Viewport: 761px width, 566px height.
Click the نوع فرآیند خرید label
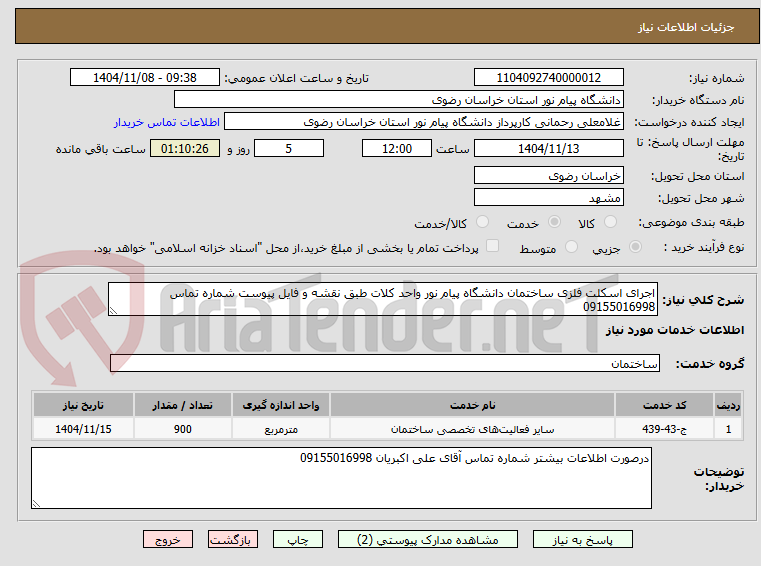tap(704, 247)
